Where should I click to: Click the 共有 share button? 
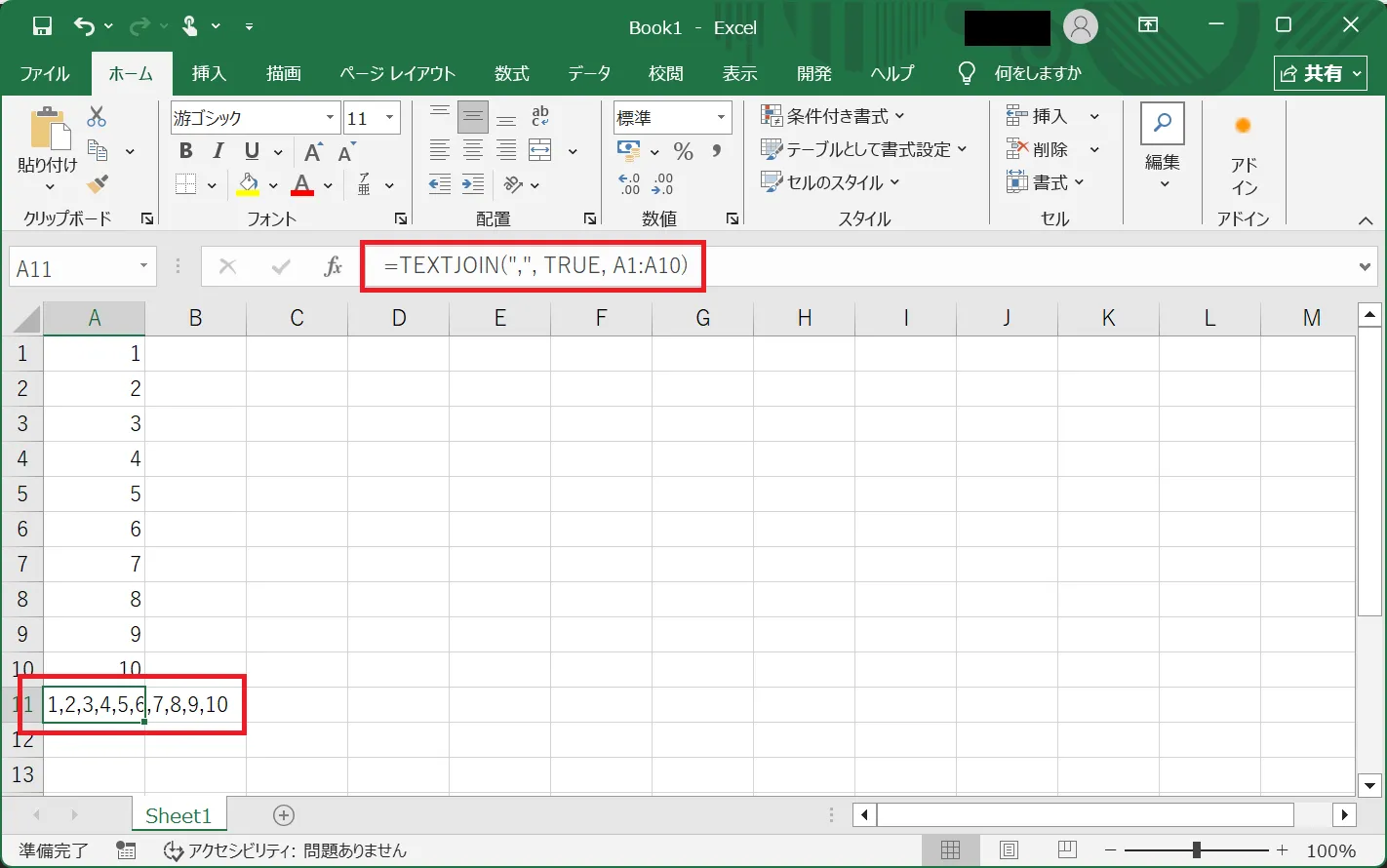(1319, 73)
